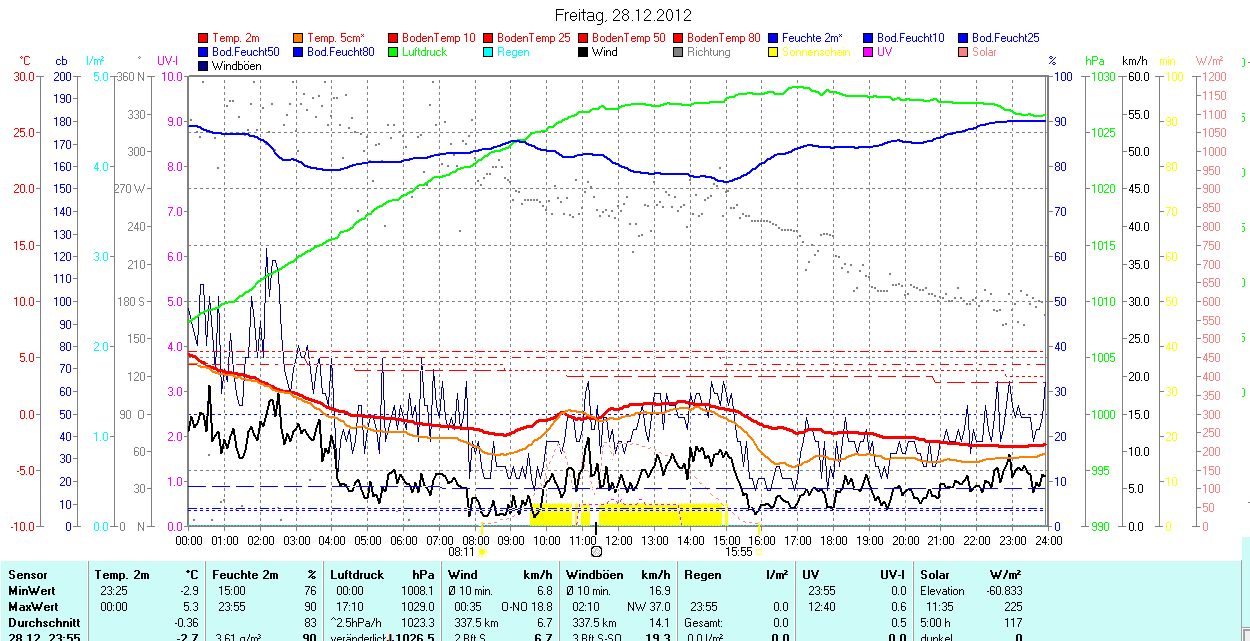
Task: Click the Windböen legend label
Action: (238, 66)
